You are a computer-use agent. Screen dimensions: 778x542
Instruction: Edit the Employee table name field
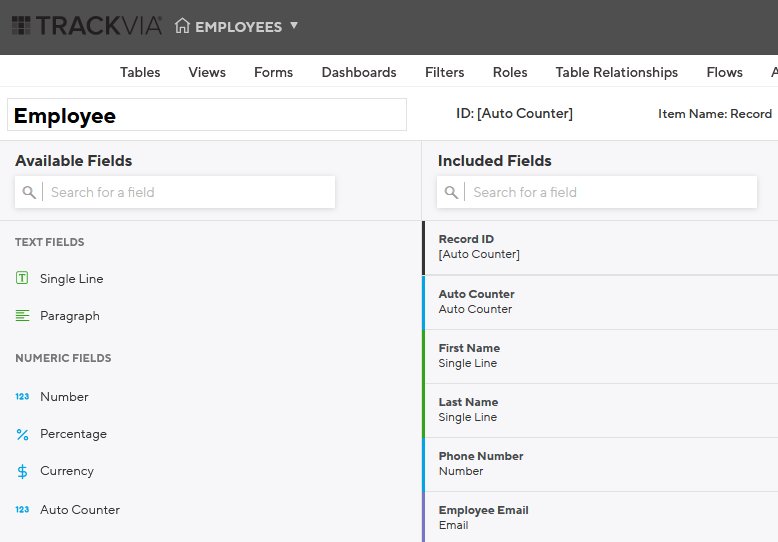[207, 115]
